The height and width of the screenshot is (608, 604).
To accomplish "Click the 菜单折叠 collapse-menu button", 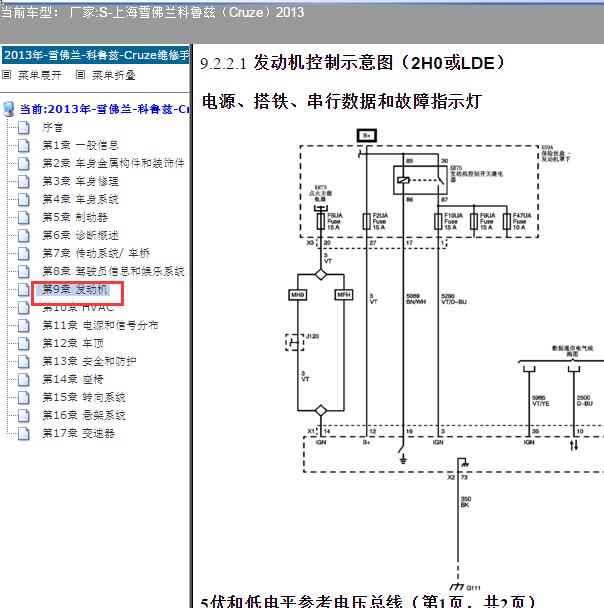I will (105, 75).
